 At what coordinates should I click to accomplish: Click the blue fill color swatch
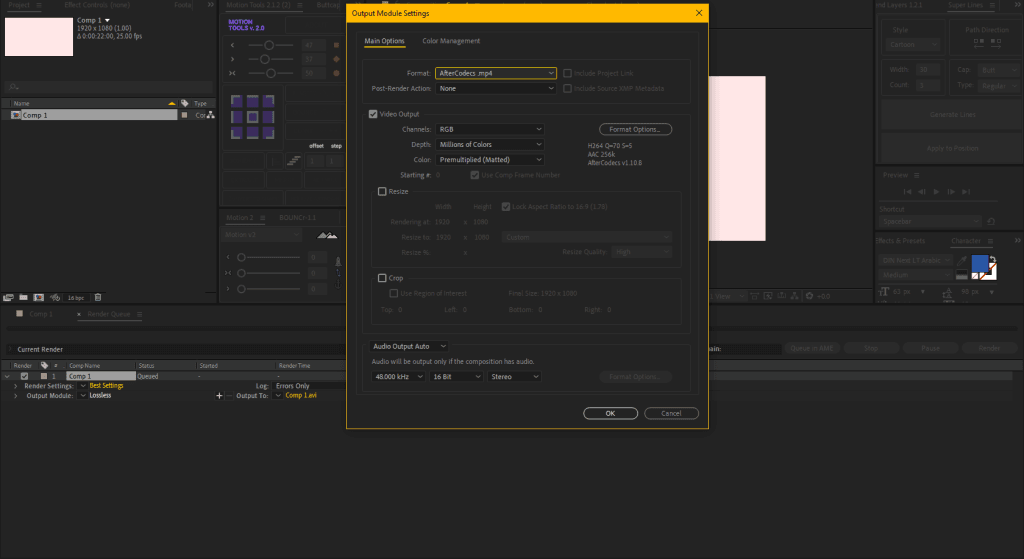point(979,263)
